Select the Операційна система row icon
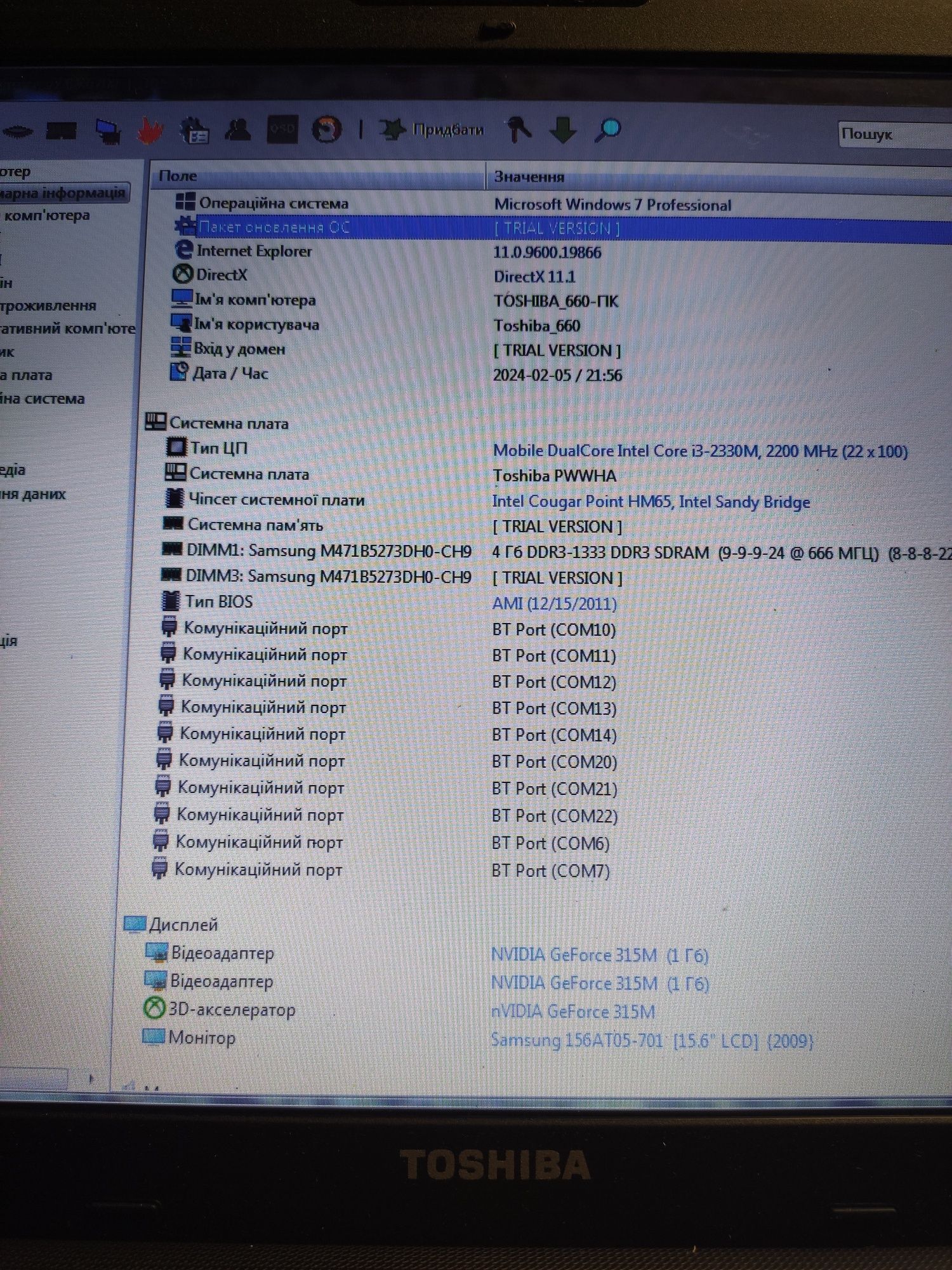 point(185,202)
